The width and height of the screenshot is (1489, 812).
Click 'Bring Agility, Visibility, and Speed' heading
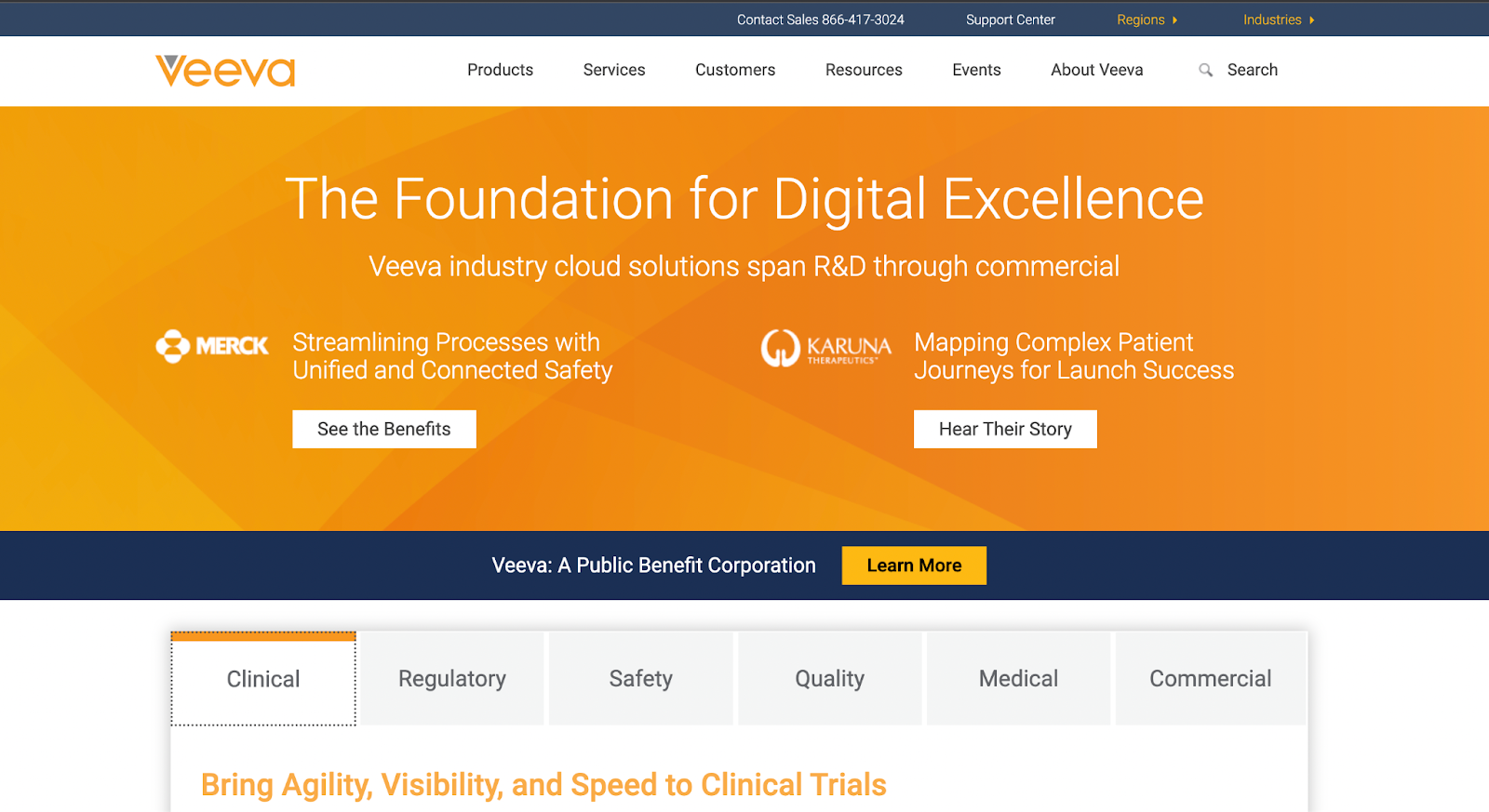[543, 785]
